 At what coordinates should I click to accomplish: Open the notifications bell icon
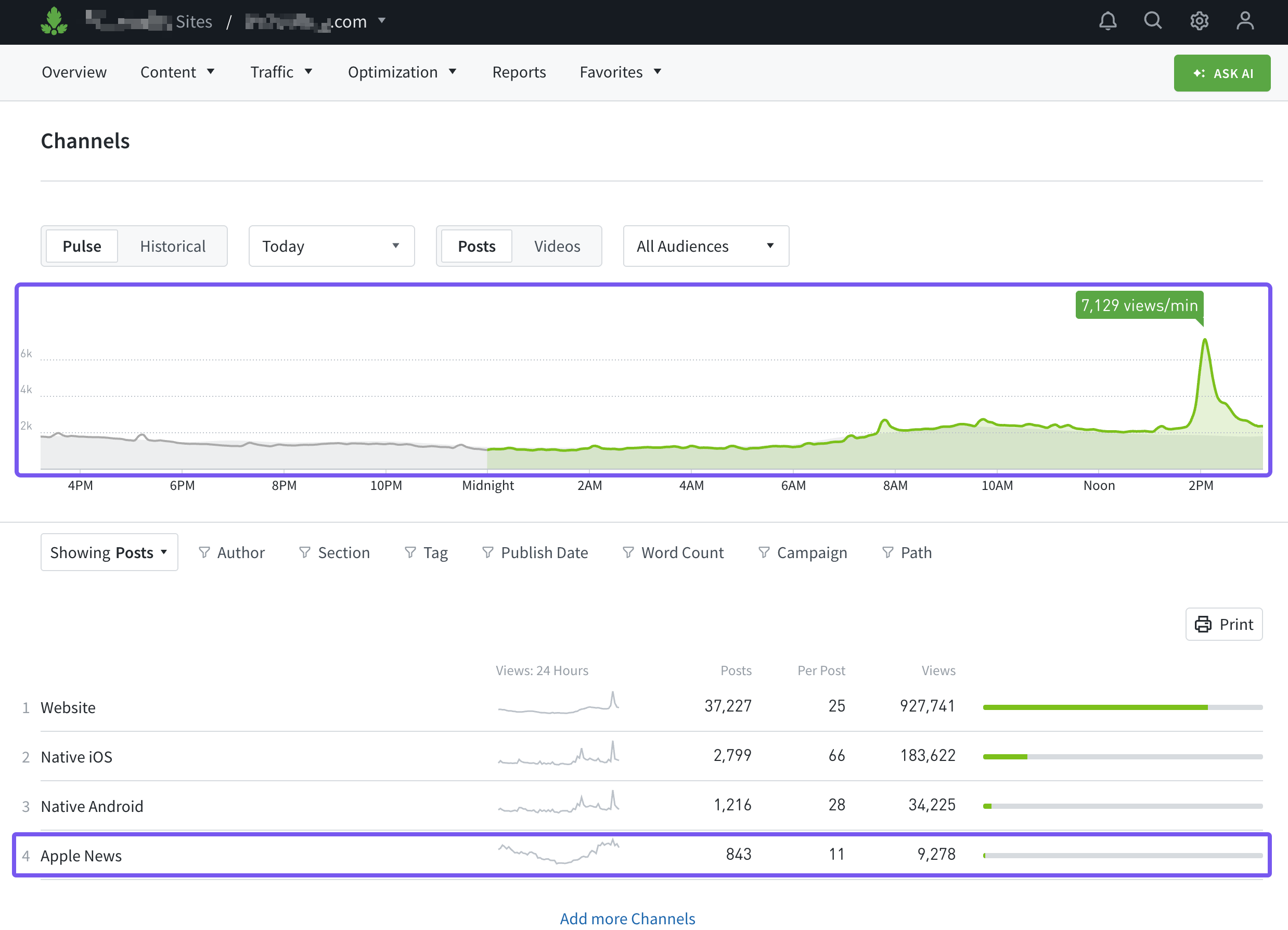pos(1107,21)
